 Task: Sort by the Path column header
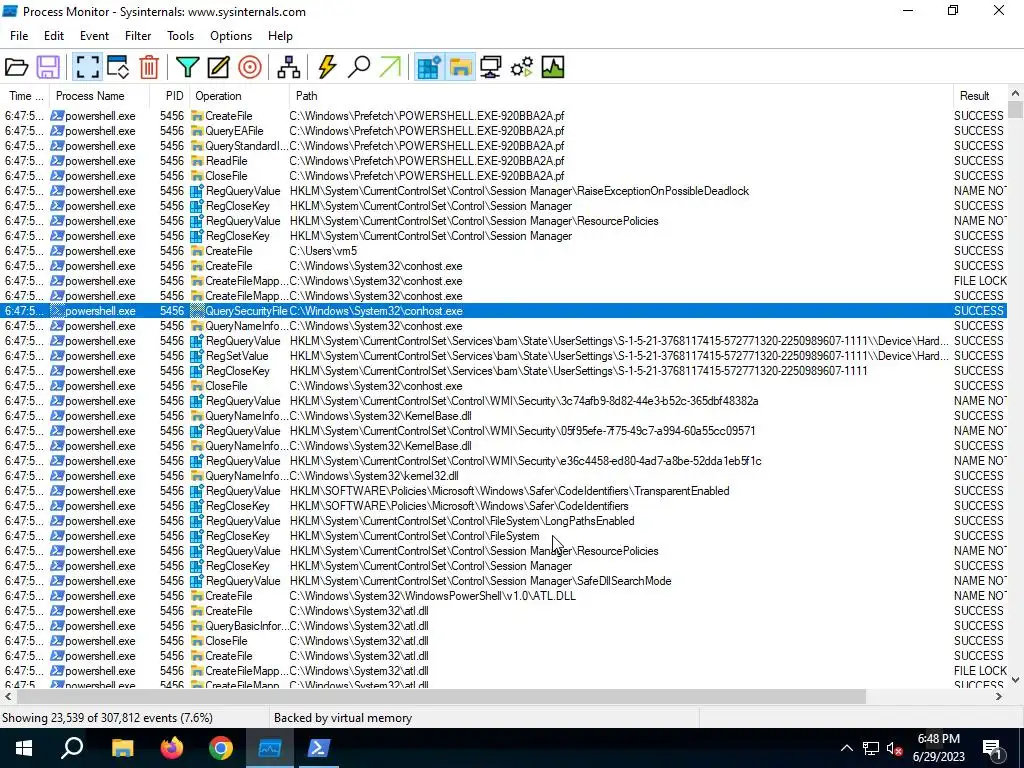620,95
